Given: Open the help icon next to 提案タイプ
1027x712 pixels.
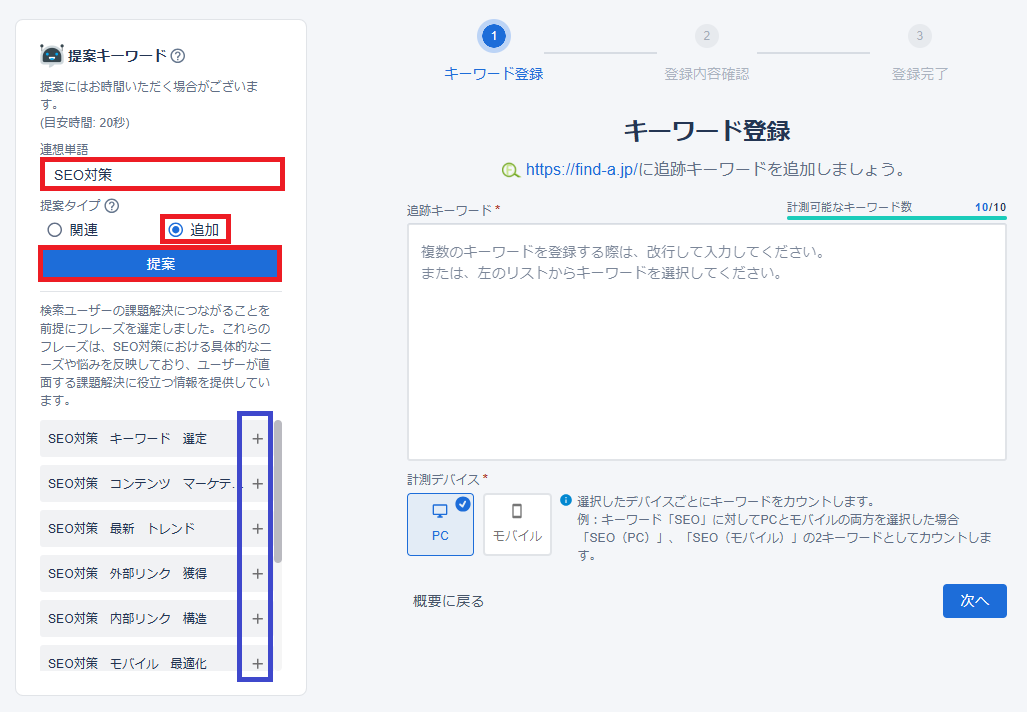Looking at the screenshot, I should click(x=112, y=206).
